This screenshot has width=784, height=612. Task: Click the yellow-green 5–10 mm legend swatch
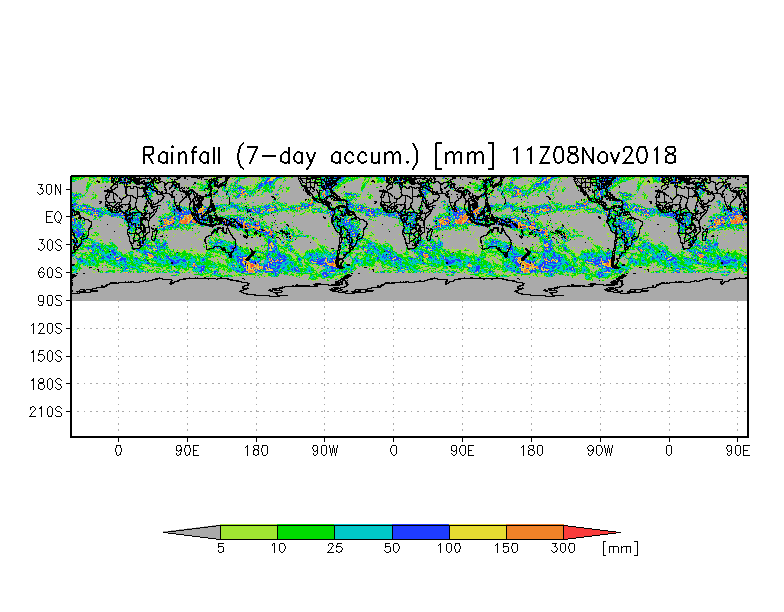pyautogui.click(x=249, y=532)
